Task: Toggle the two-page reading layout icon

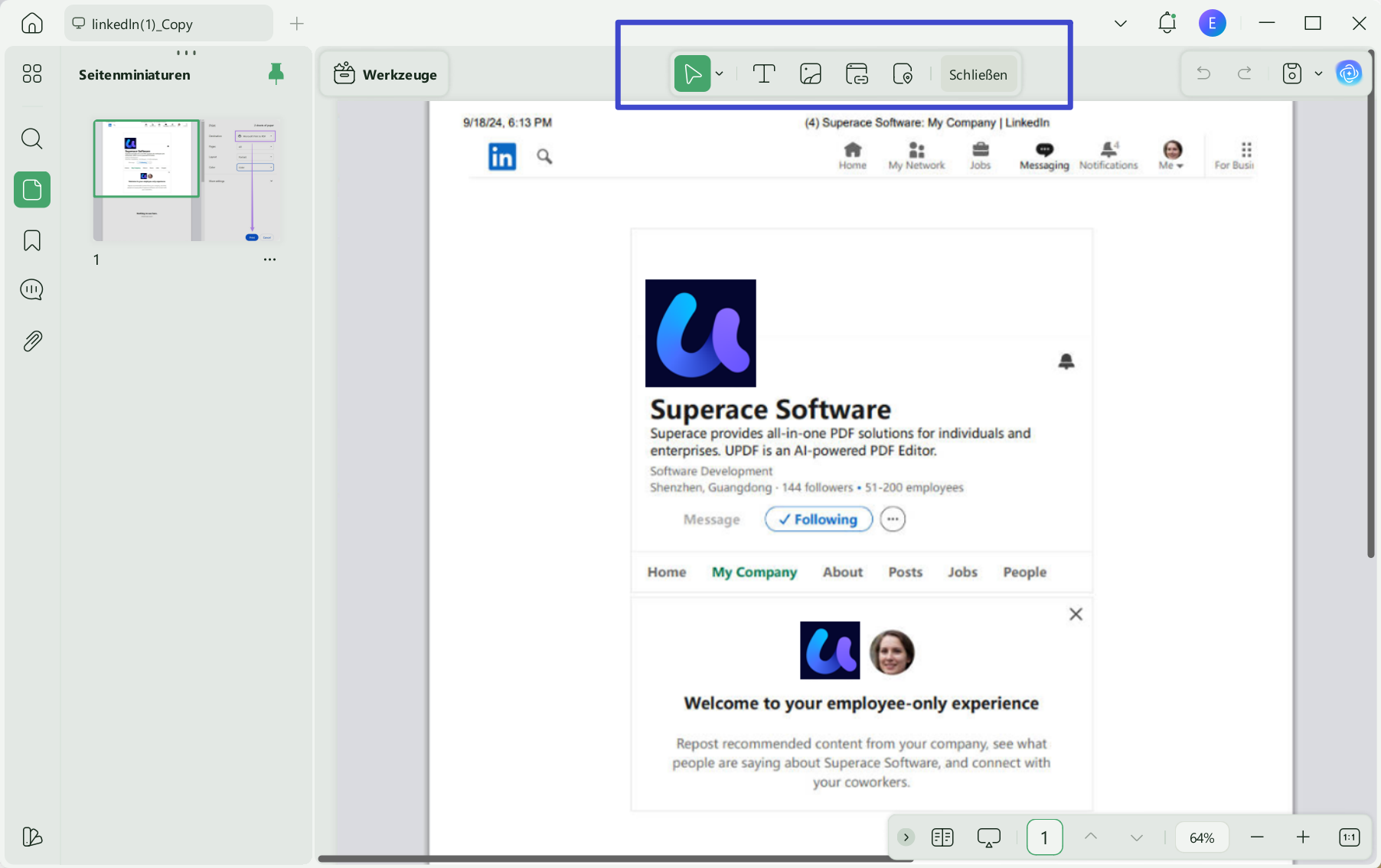Action: (942, 837)
